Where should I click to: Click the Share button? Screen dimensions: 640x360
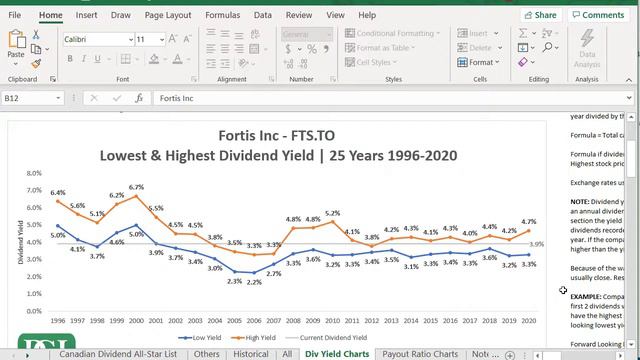click(540, 15)
